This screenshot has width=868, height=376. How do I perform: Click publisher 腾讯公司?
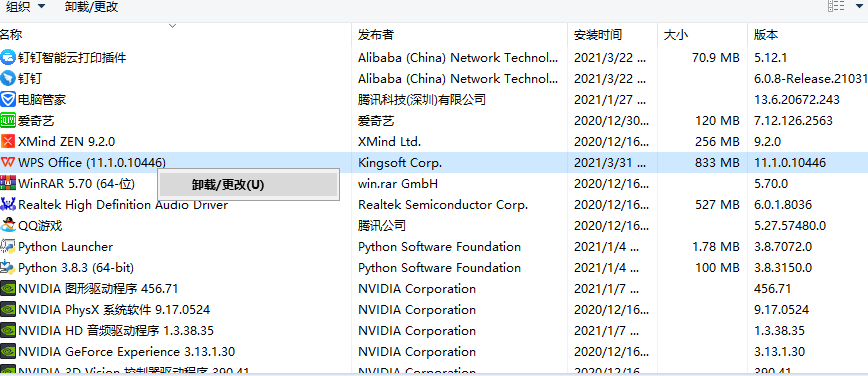click(382, 225)
